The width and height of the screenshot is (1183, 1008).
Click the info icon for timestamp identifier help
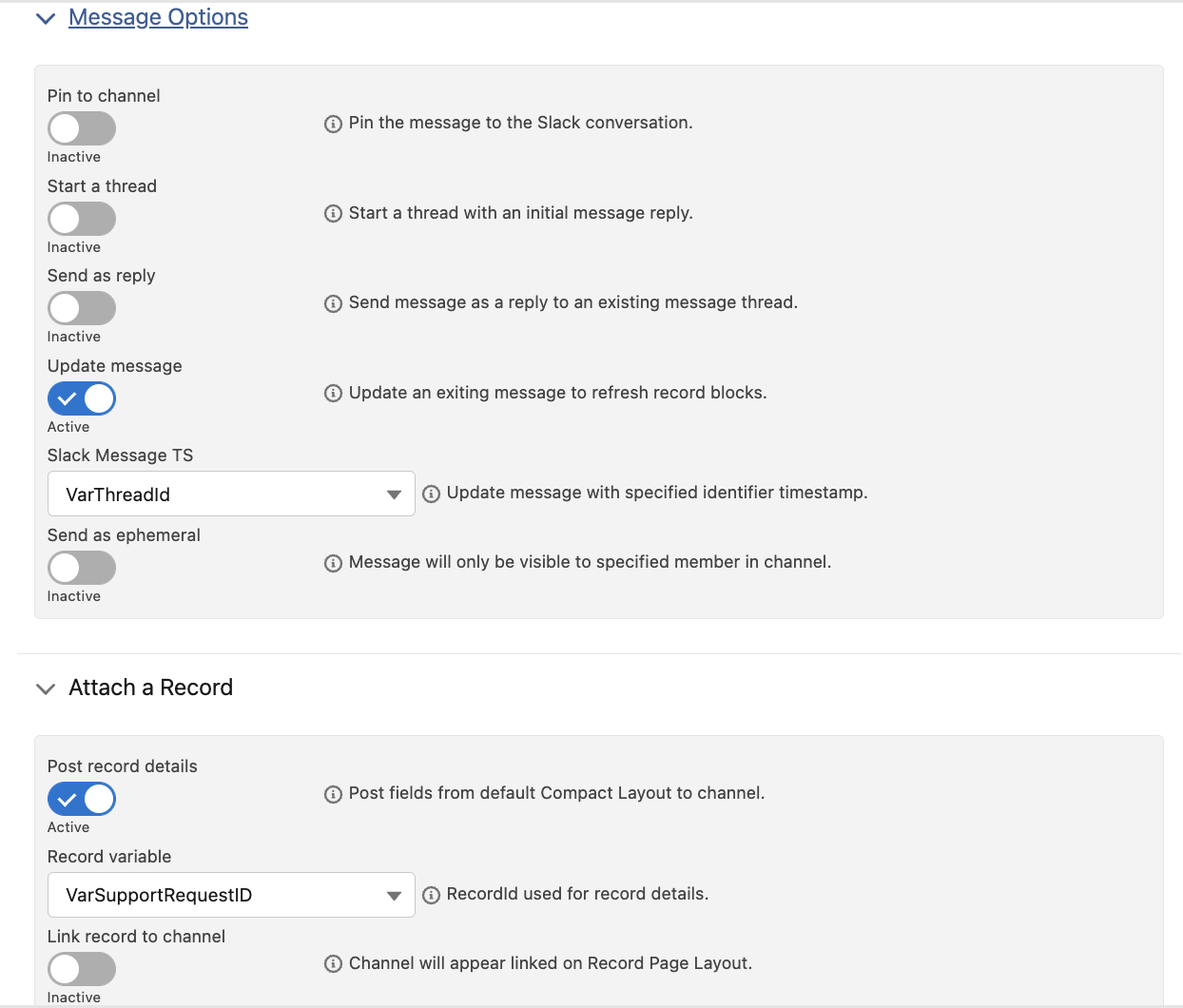(x=432, y=494)
